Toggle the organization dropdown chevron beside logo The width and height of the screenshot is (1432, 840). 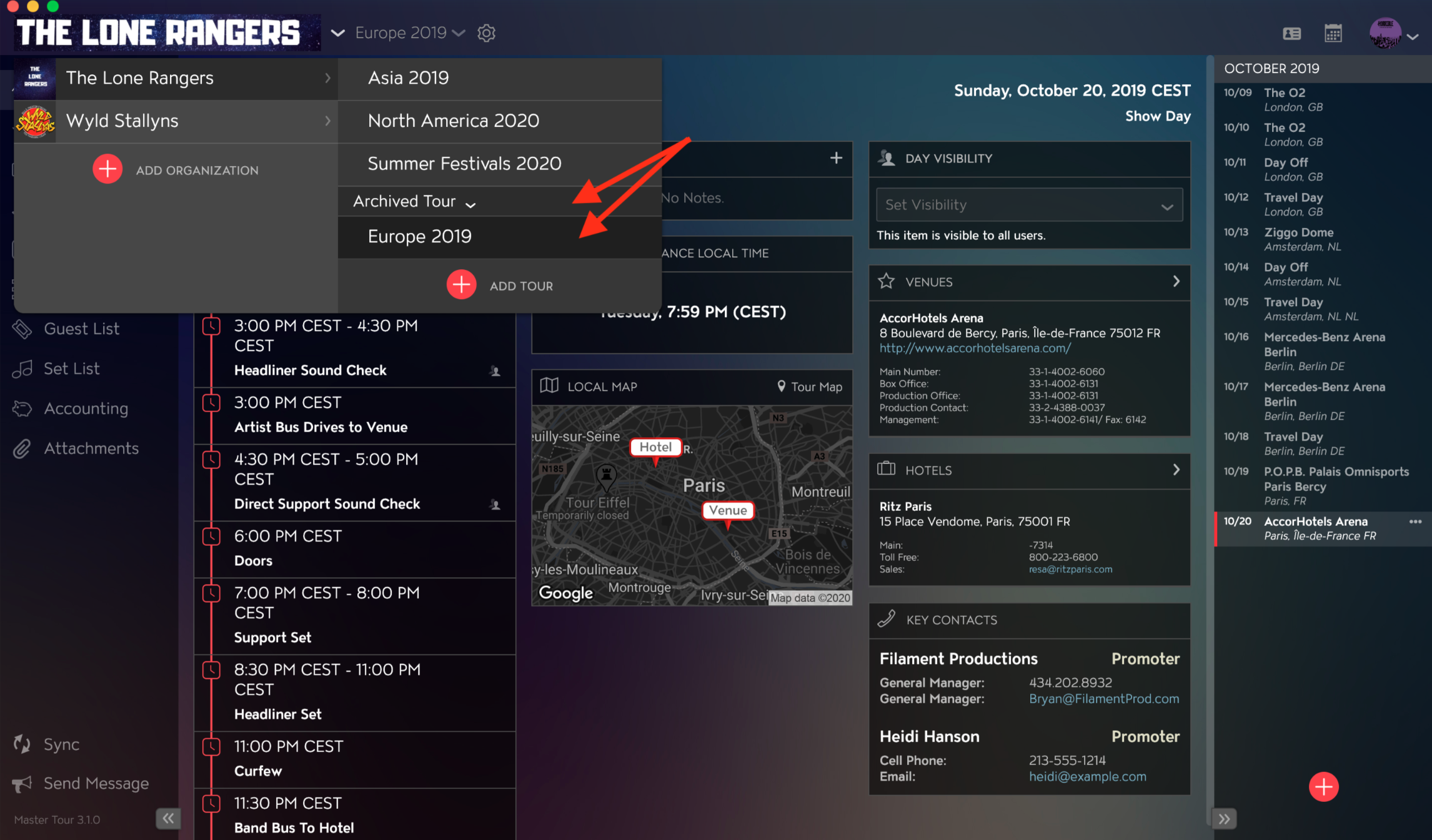337,33
